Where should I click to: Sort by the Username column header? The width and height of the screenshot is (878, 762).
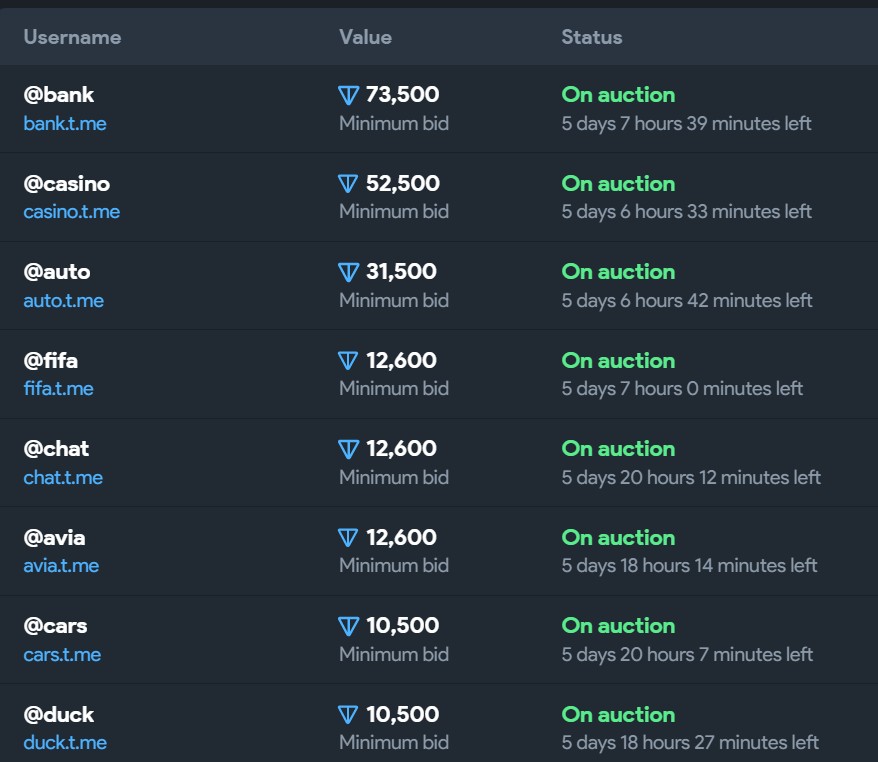[x=72, y=37]
